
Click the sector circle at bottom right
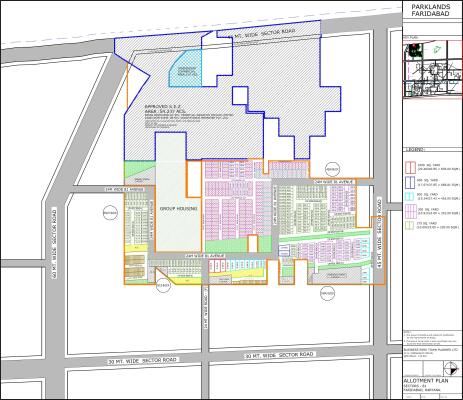(x=327, y=293)
